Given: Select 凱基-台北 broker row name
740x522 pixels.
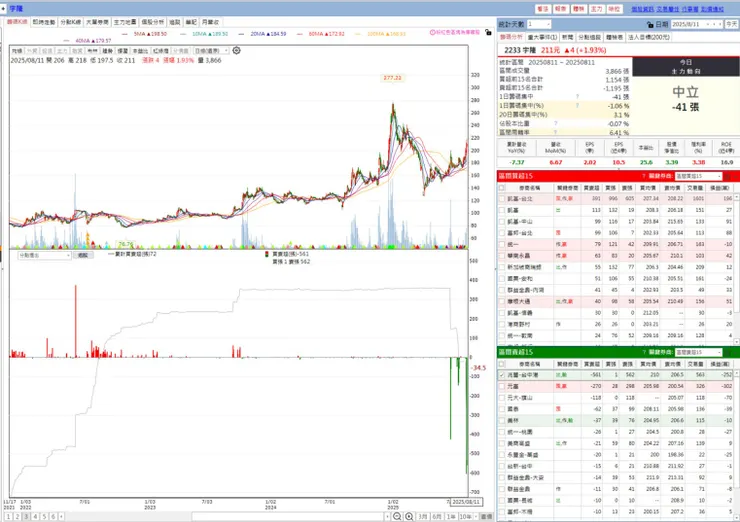Looking at the screenshot, I should click(x=520, y=199).
